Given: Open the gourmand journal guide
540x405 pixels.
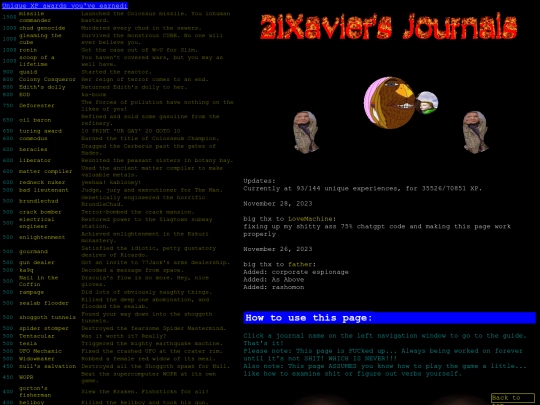Looking at the screenshot, I should 33,251.
